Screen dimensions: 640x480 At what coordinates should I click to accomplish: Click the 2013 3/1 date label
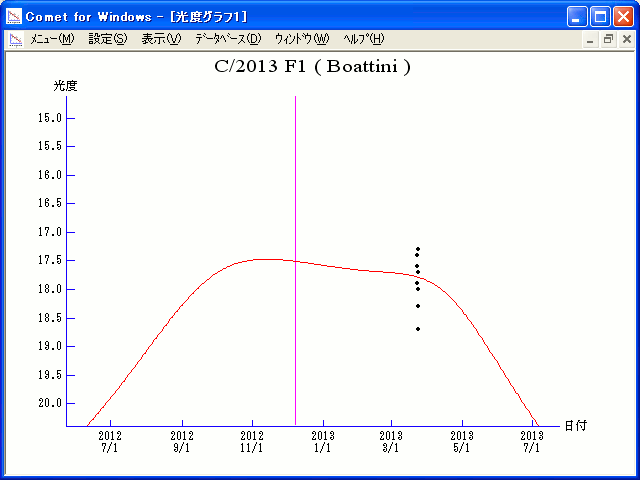click(391, 442)
